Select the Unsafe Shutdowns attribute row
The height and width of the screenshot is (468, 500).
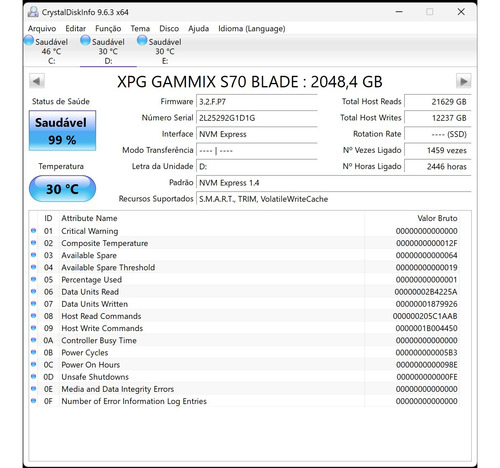tap(244, 377)
